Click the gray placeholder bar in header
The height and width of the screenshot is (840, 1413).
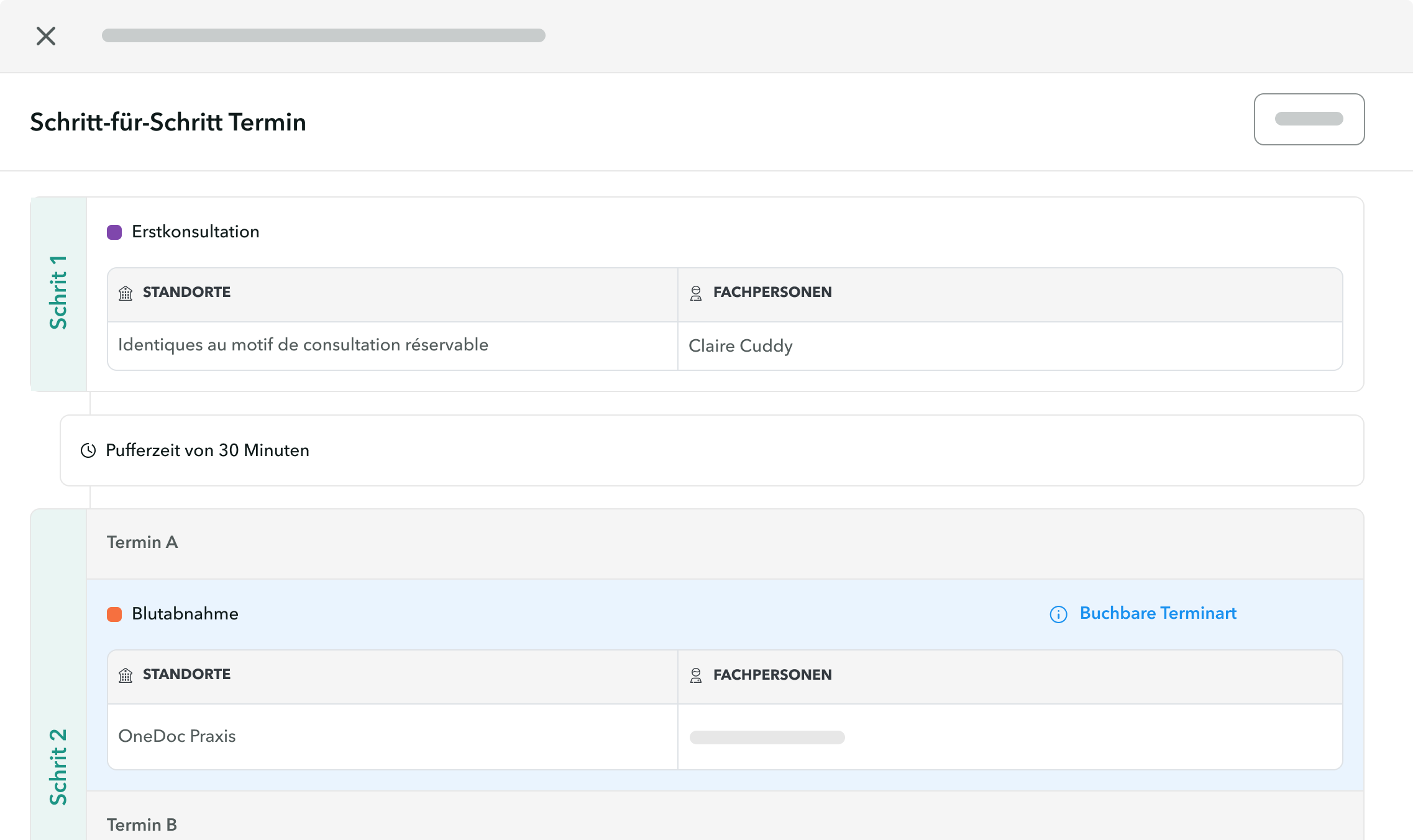point(323,35)
